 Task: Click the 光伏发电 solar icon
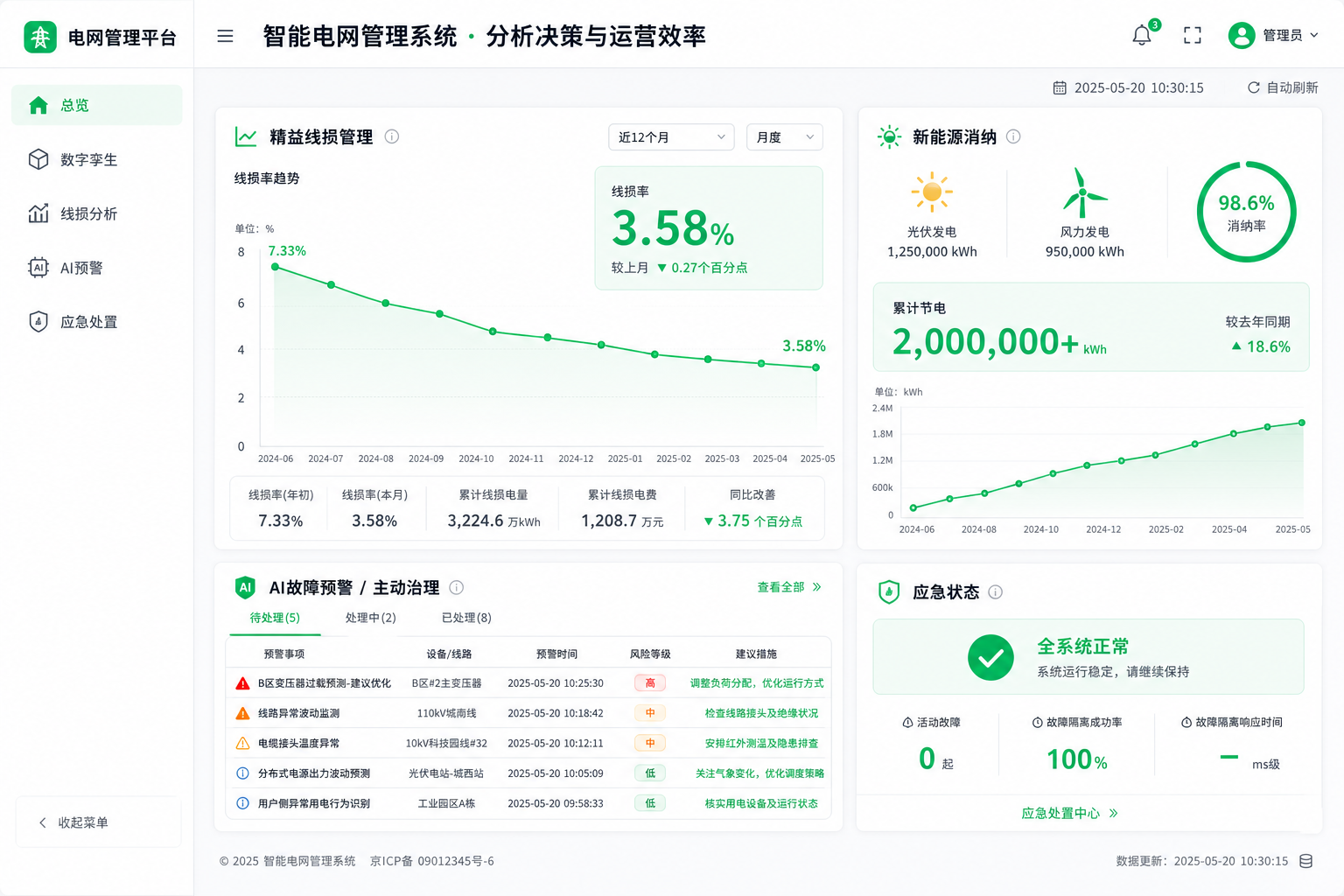(932, 192)
